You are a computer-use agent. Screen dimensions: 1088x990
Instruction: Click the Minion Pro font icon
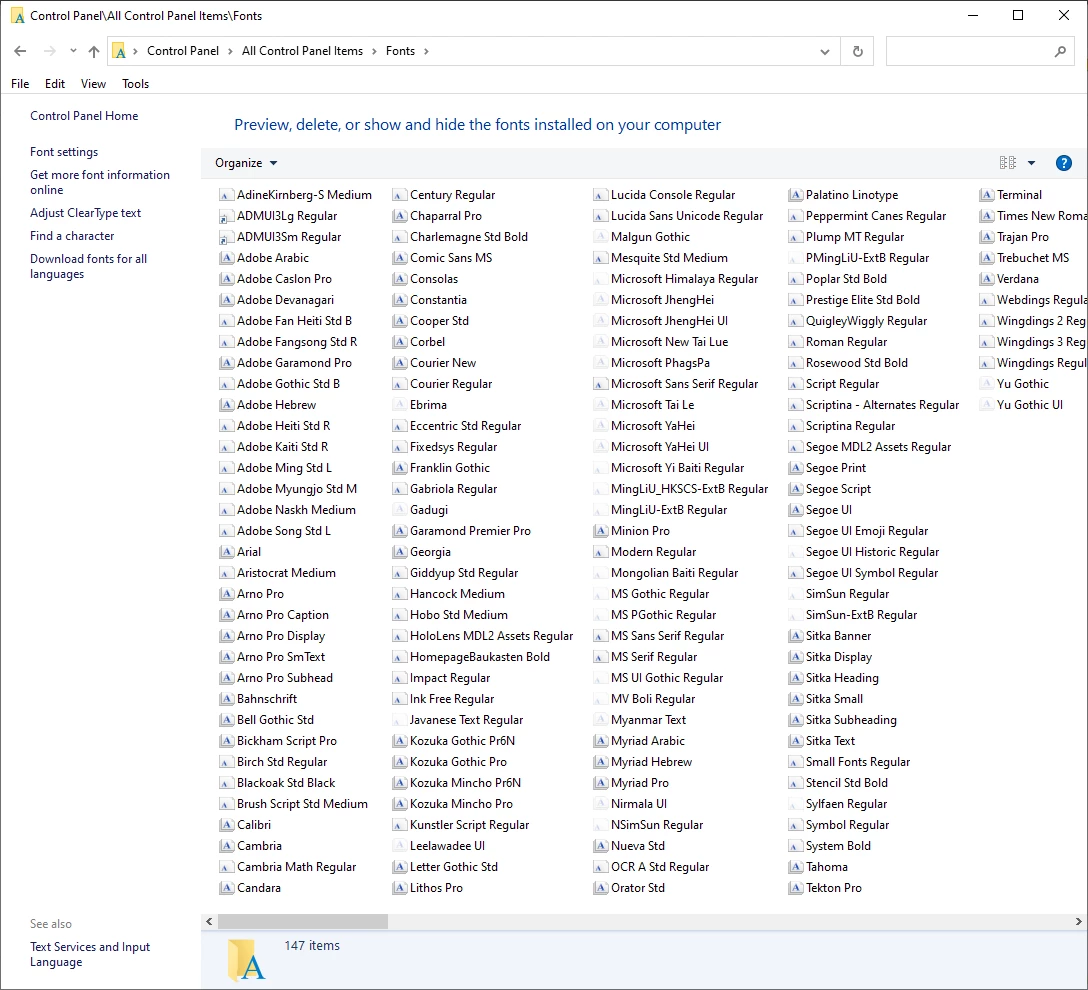coord(601,531)
